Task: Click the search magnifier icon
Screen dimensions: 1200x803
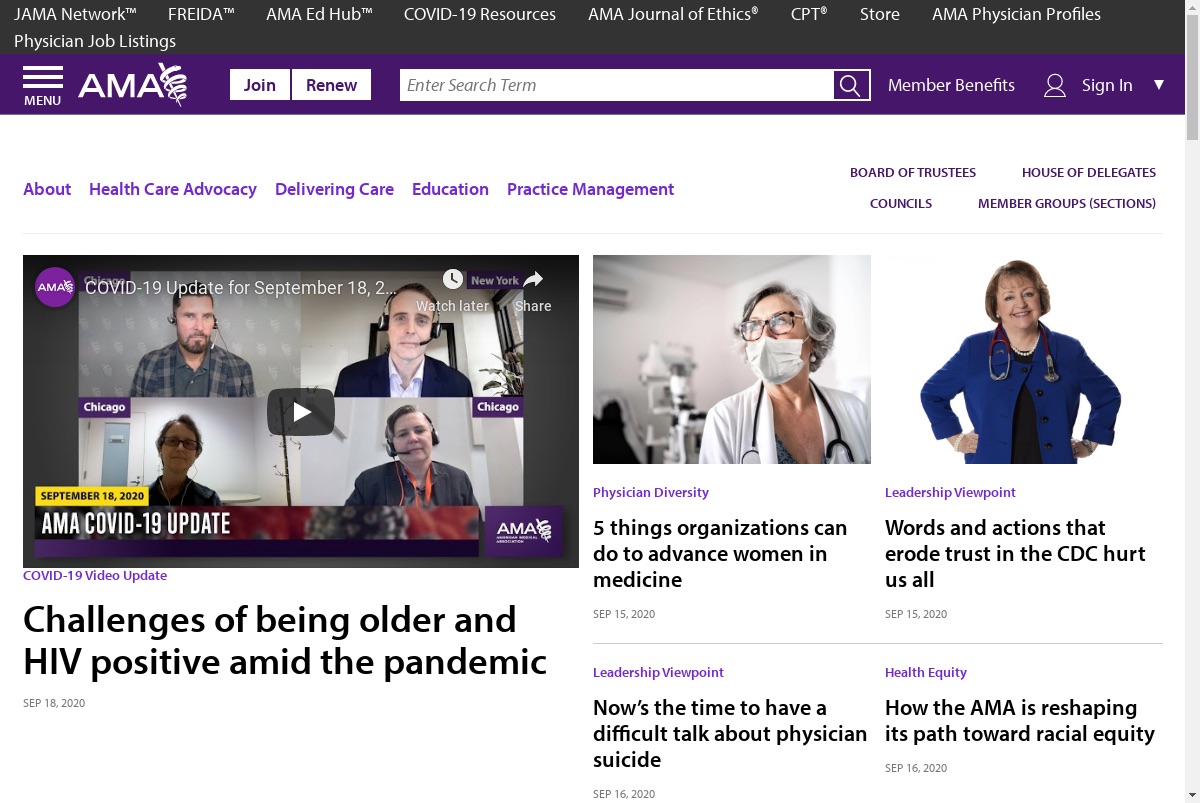Action: tap(851, 85)
